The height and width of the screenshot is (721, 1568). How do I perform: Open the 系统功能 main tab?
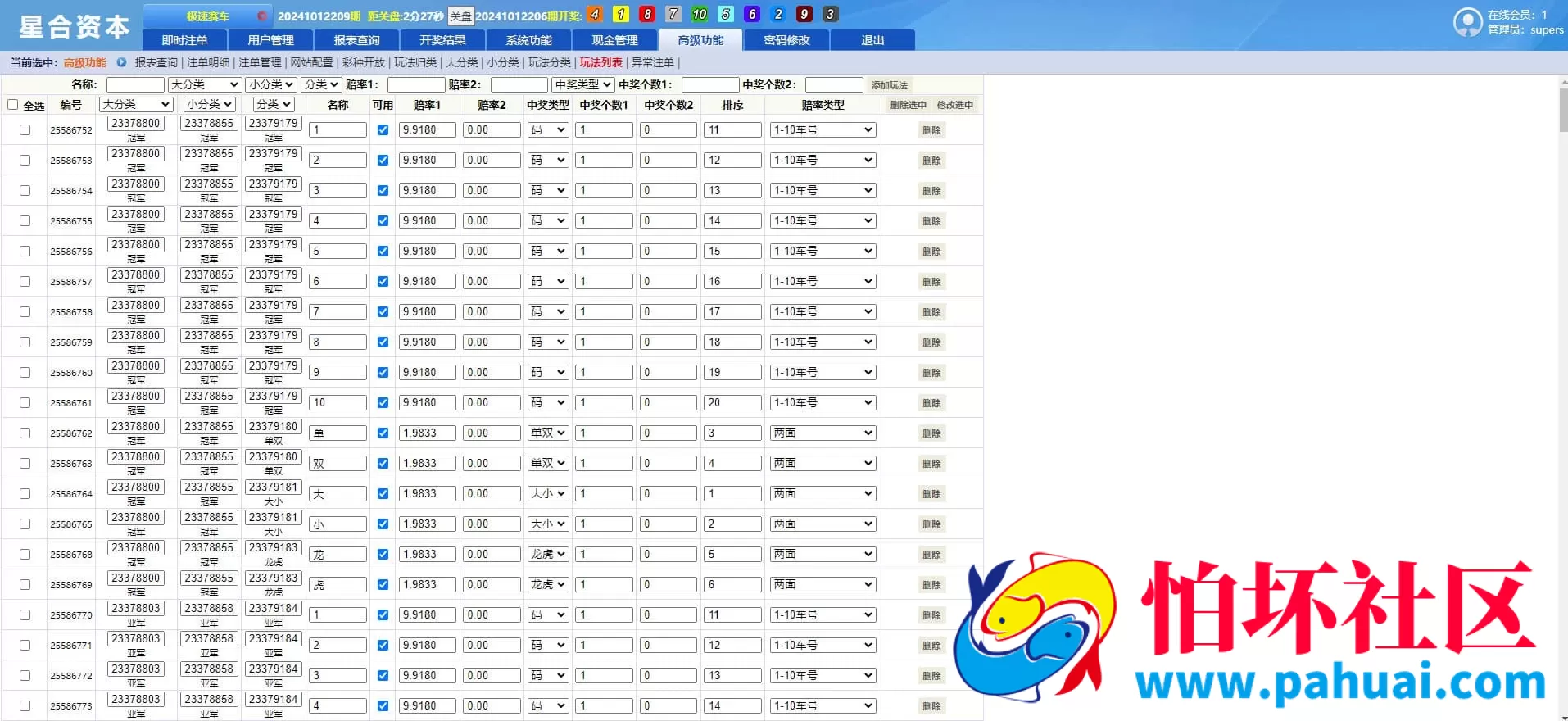528,40
